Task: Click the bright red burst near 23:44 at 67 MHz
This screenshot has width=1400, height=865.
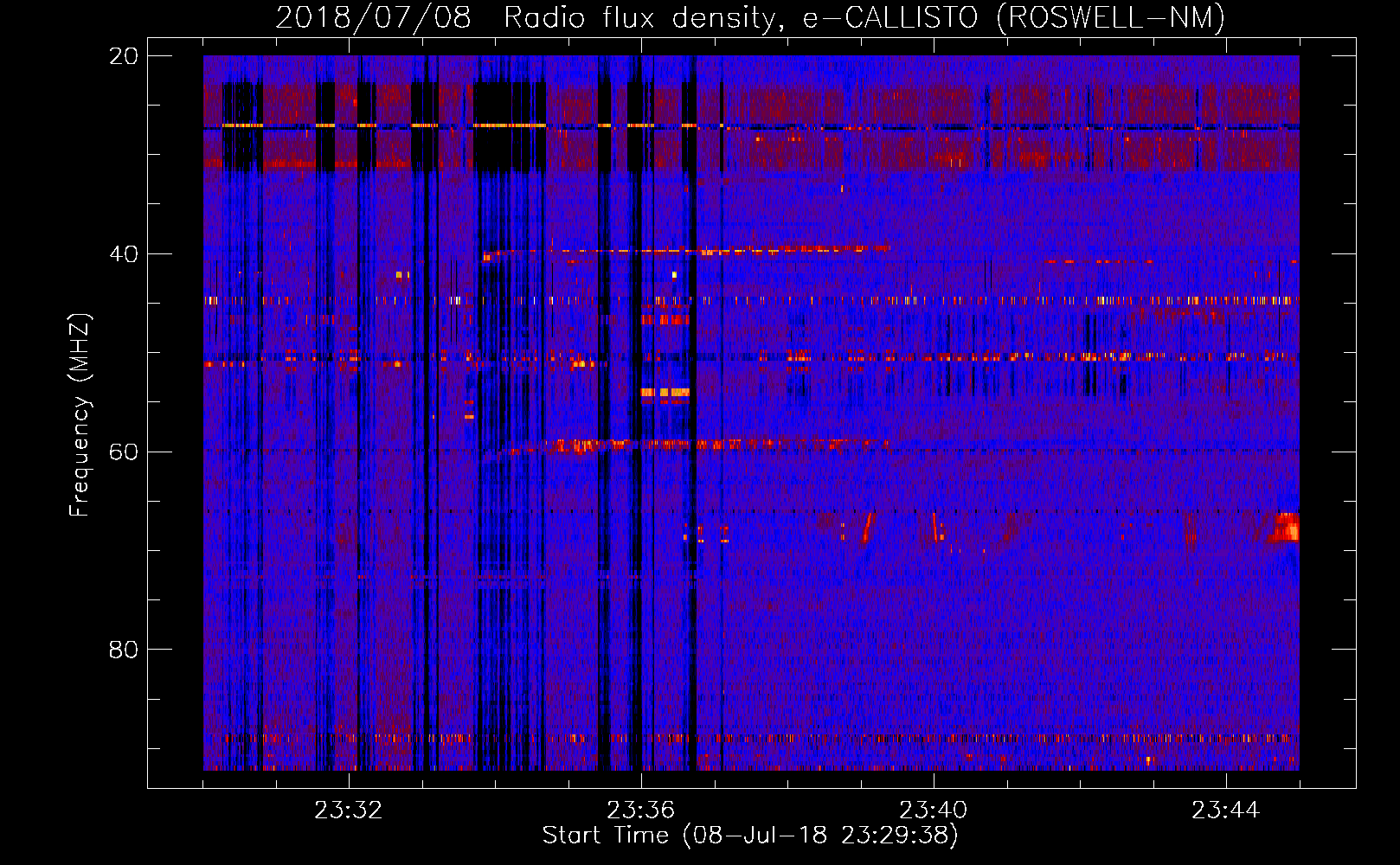Action: pos(1285,528)
